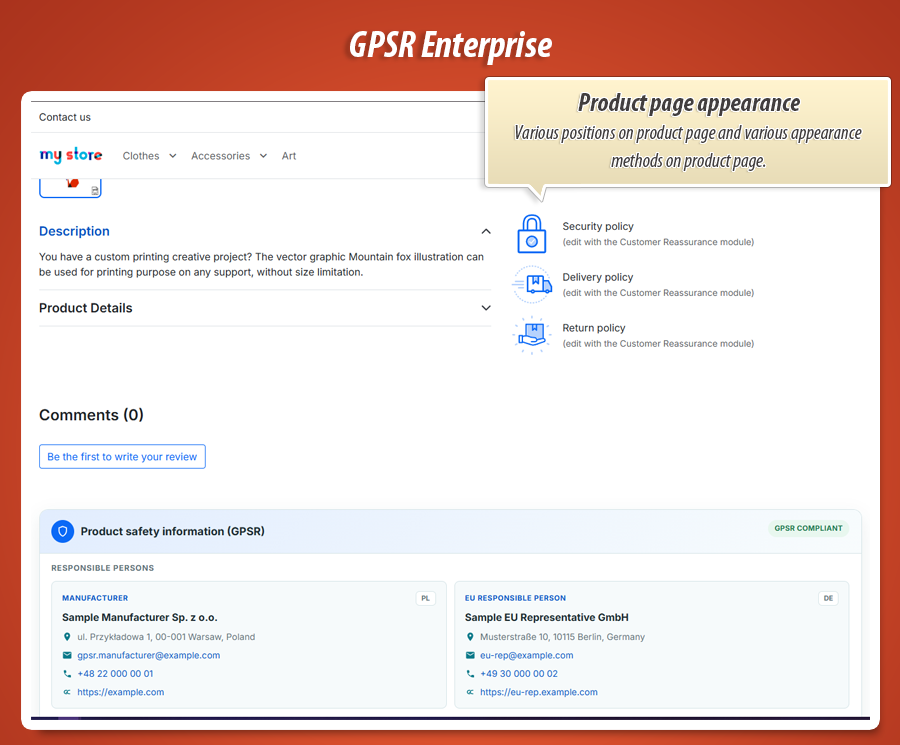This screenshot has height=745, width=900.
Task: Click the manufacturer address pin icon
Action: click(x=67, y=637)
